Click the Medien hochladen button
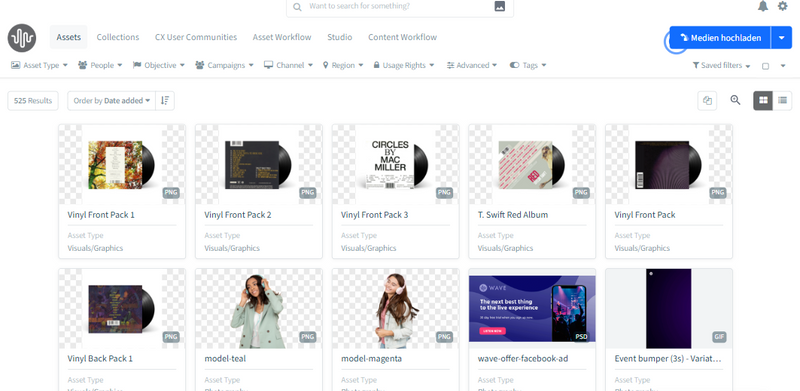The image size is (800, 391). (720, 38)
